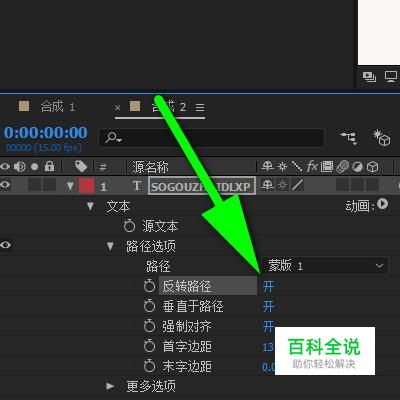Click the # layer number column header

click(x=103, y=167)
